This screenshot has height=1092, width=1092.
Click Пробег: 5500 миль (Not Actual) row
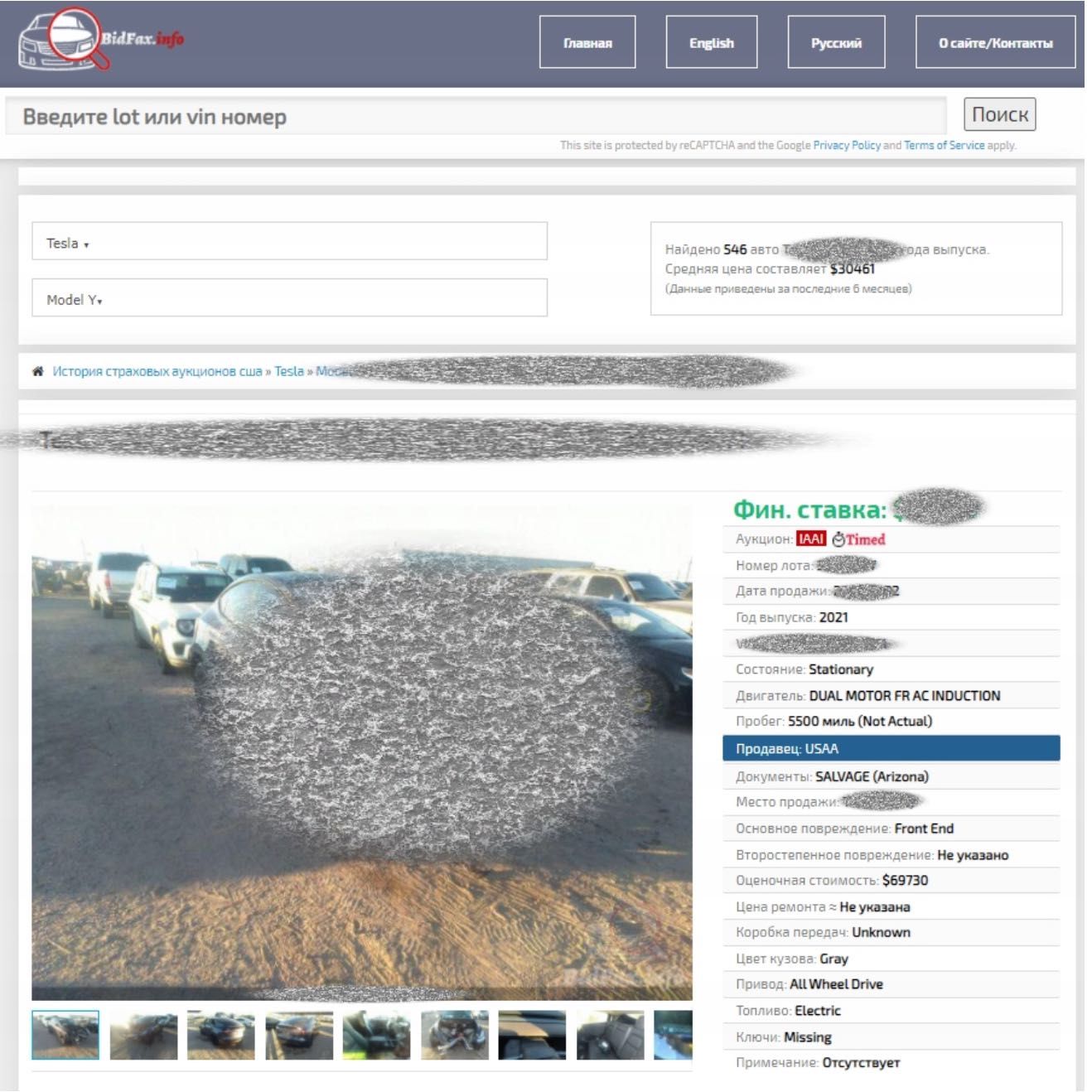coord(891,721)
